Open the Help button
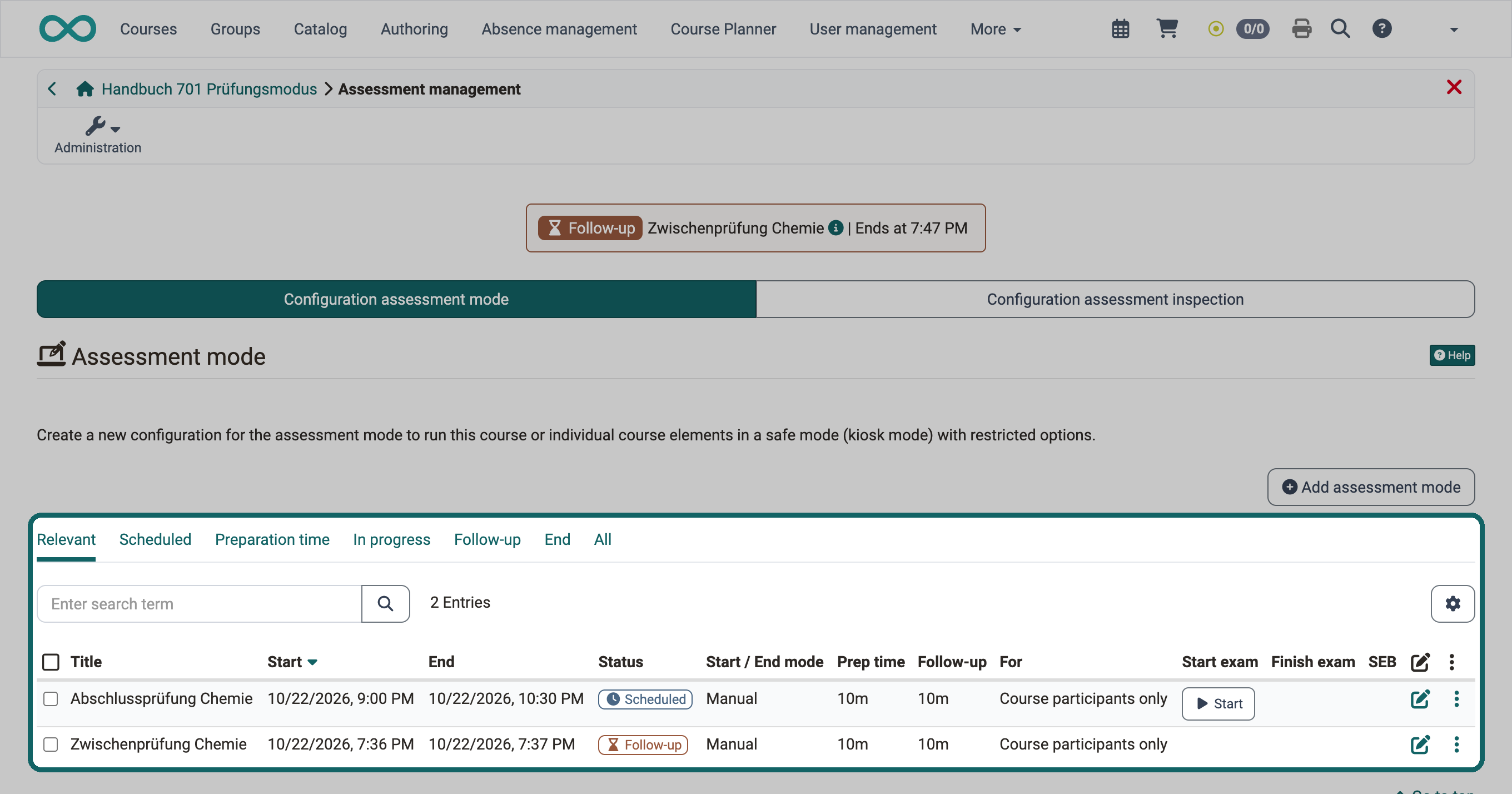The image size is (1512, 794). click(x=1451, y=355)
